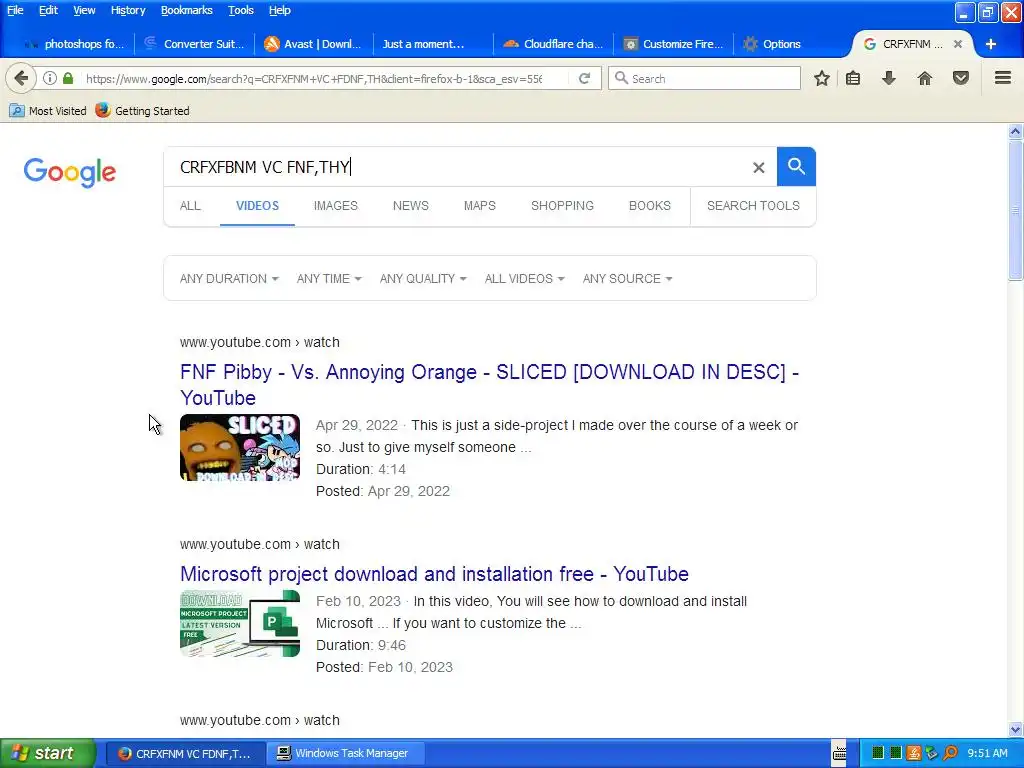Click the Firefox icon beside Getting Started

(x=103, y=110)
